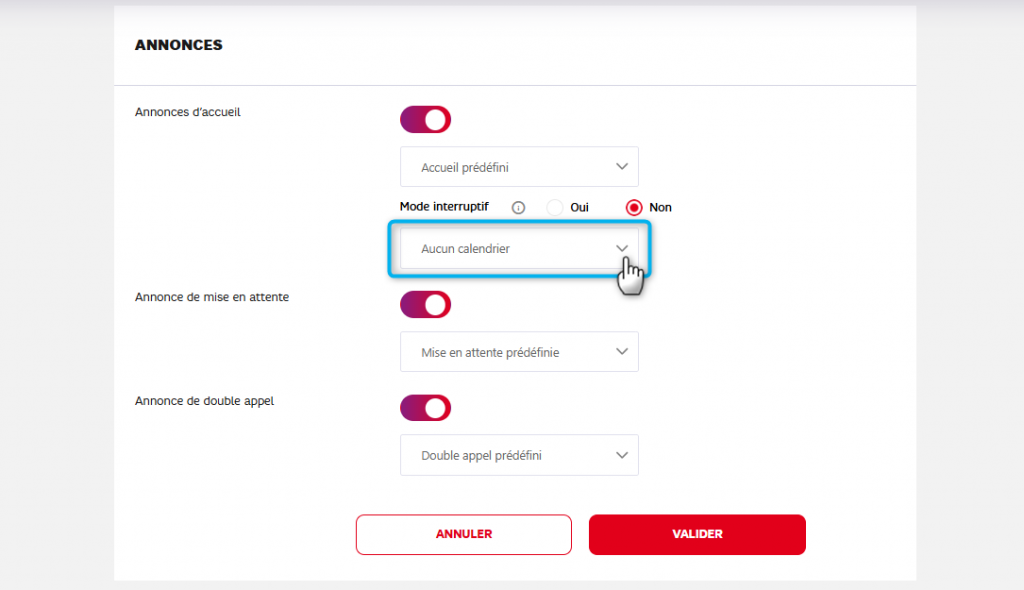Screen dimensions: 1024x590
Task: Click the ANNONCES section heading
Action: [x=178, y=45]
